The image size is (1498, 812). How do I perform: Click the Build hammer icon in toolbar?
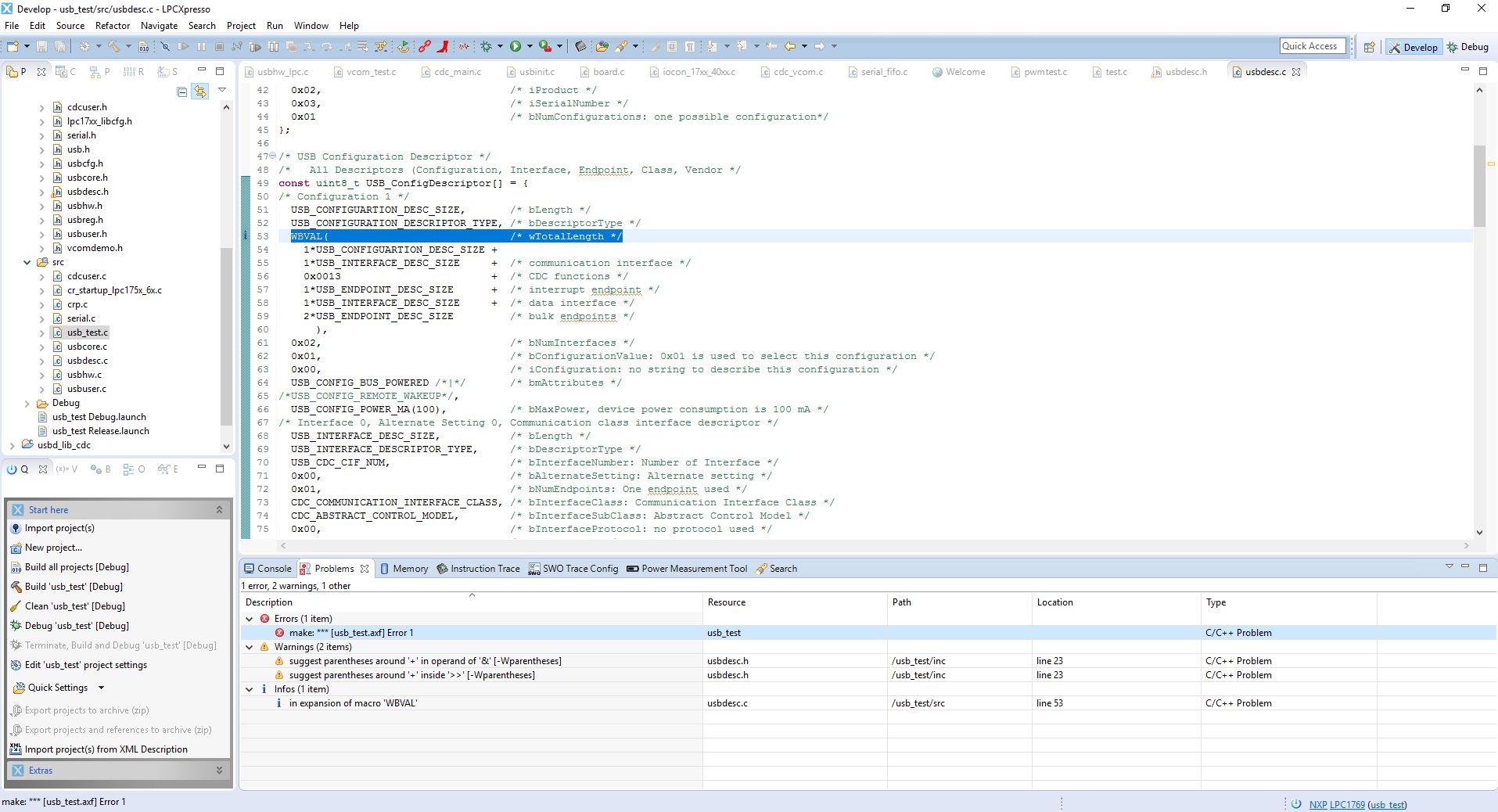pyautogui.click(x=114, y=46)
